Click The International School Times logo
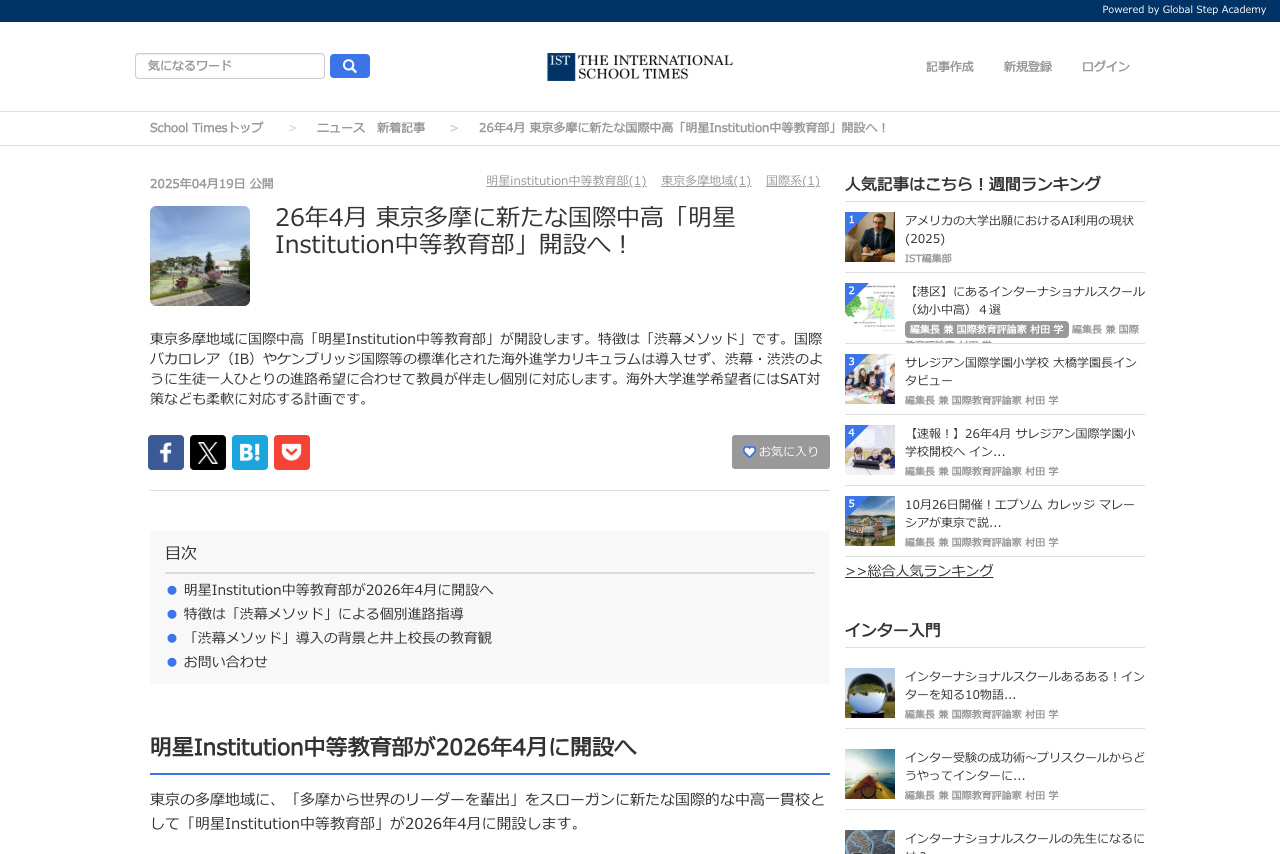This screenshot has width=1280, height=854. coord(640,67)
